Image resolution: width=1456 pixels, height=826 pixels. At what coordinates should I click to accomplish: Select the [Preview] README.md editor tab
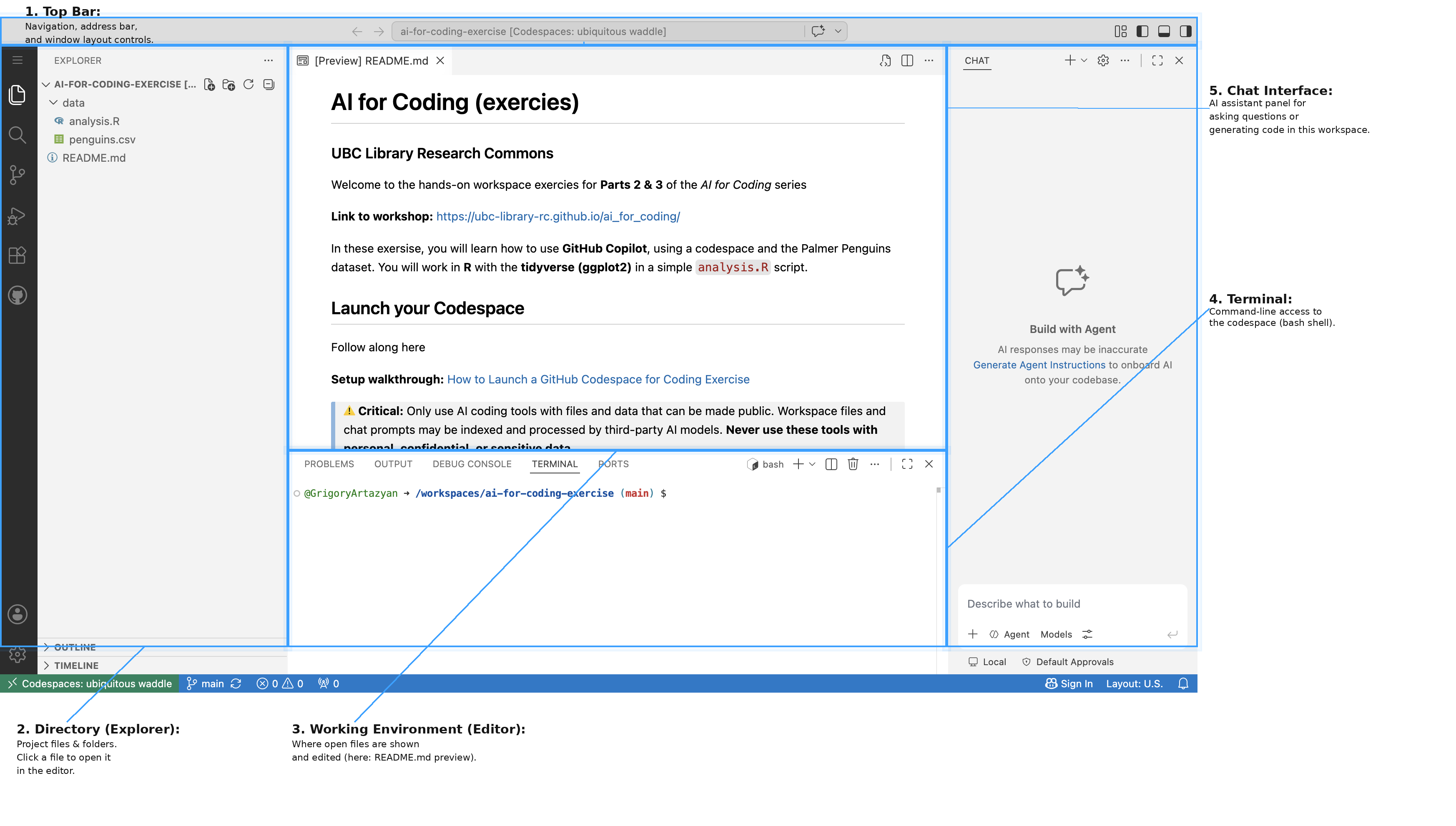coord(371,61)
